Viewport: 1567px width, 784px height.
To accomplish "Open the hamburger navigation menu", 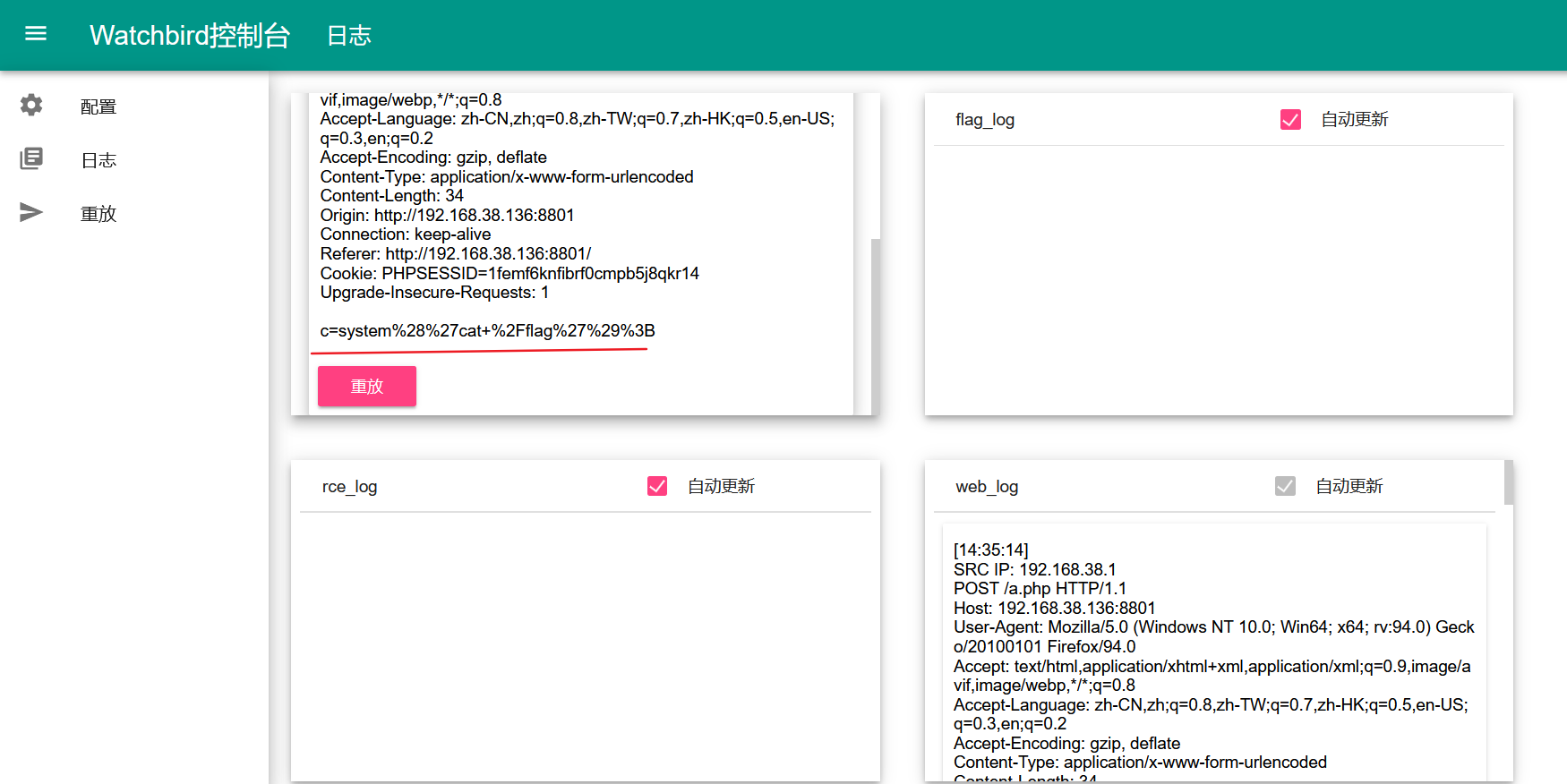I will pyautogui.click(x=36, y=34).
